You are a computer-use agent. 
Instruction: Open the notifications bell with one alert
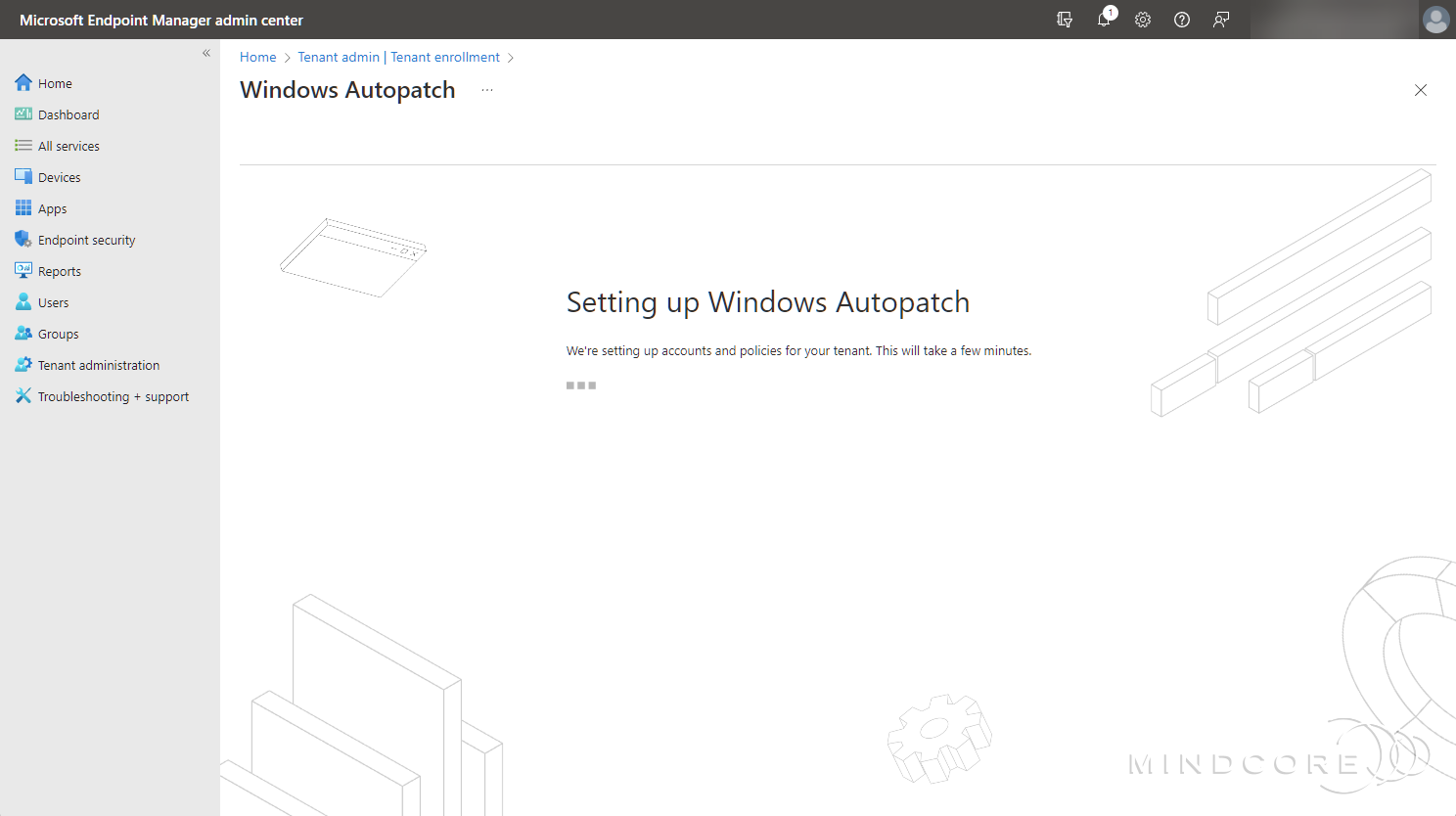[1104, 20]
